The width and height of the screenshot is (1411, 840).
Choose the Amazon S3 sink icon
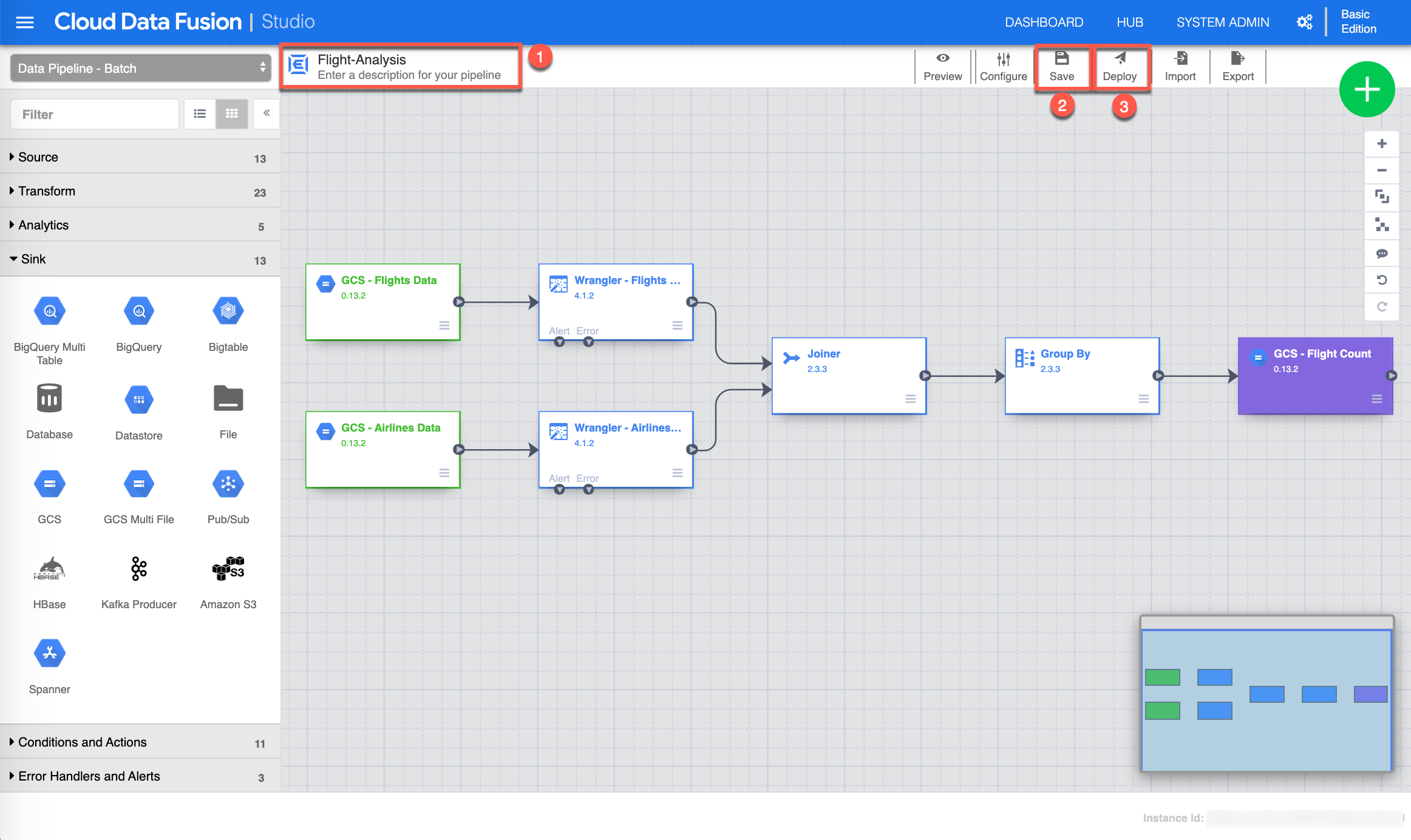[228, 569]
